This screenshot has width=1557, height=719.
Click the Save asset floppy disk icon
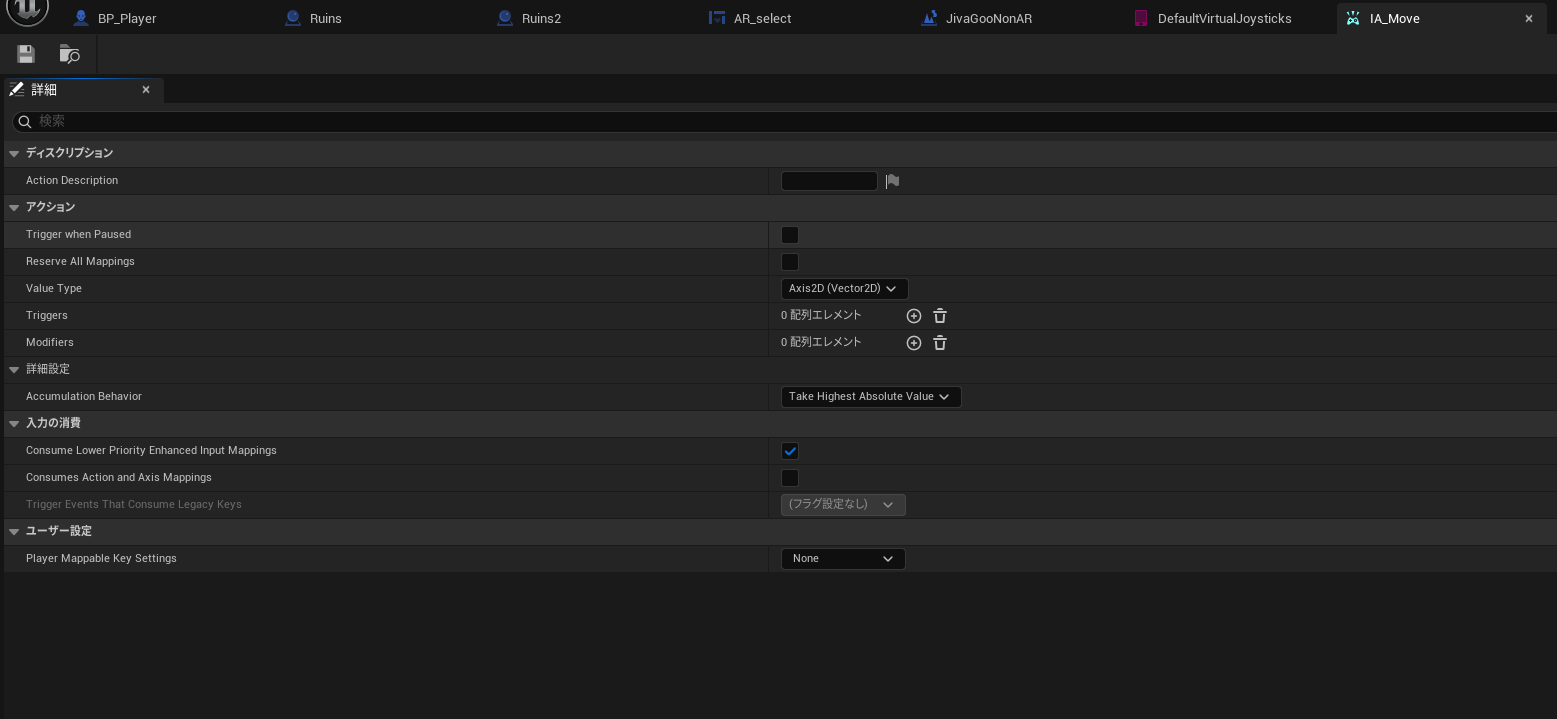pos(26,54)
